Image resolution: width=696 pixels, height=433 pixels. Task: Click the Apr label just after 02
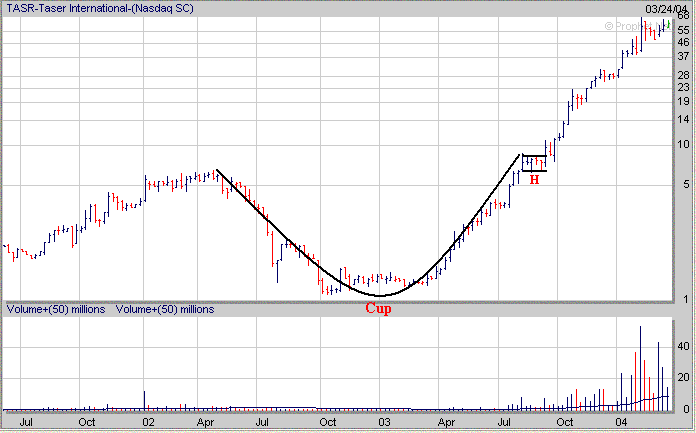[206, 422]
